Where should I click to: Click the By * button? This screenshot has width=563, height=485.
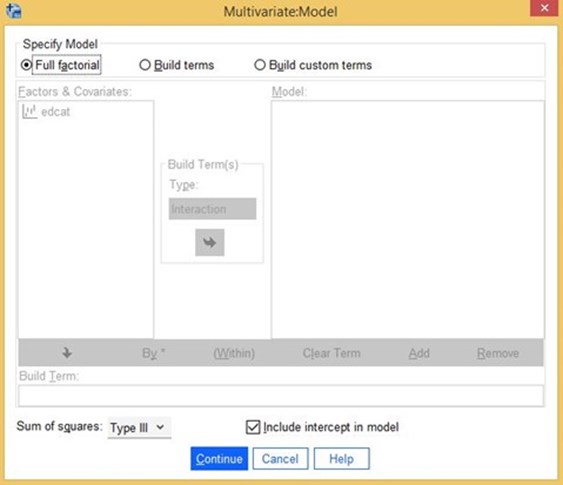pos(154,353)
